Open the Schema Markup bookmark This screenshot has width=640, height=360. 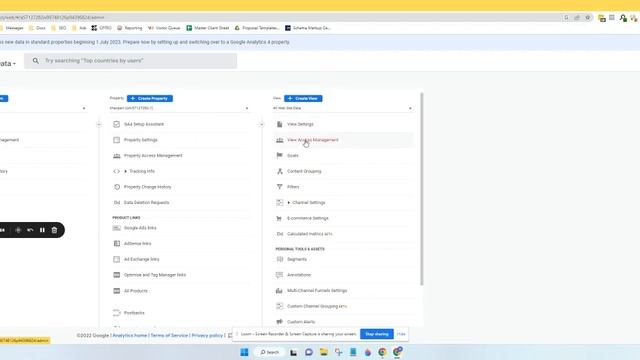308,28
